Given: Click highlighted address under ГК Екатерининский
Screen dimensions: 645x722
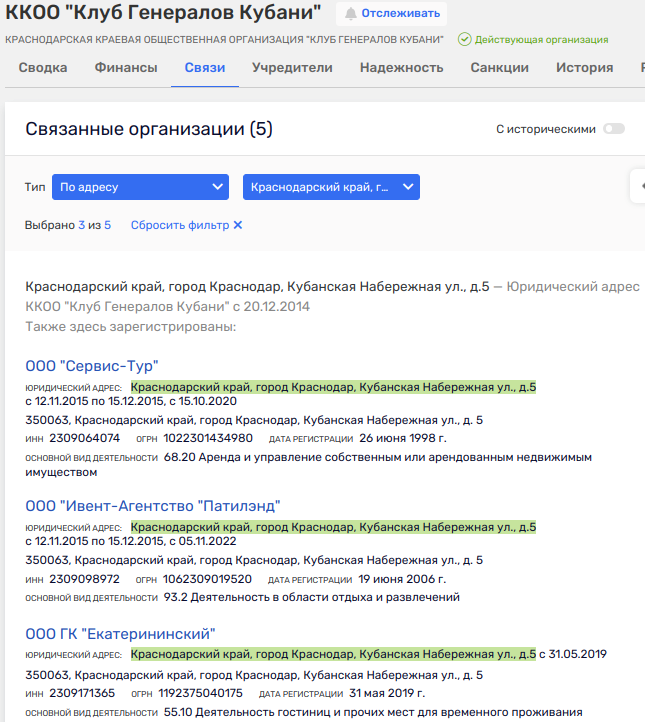Looking at the screenshot, I should point(333,654).
